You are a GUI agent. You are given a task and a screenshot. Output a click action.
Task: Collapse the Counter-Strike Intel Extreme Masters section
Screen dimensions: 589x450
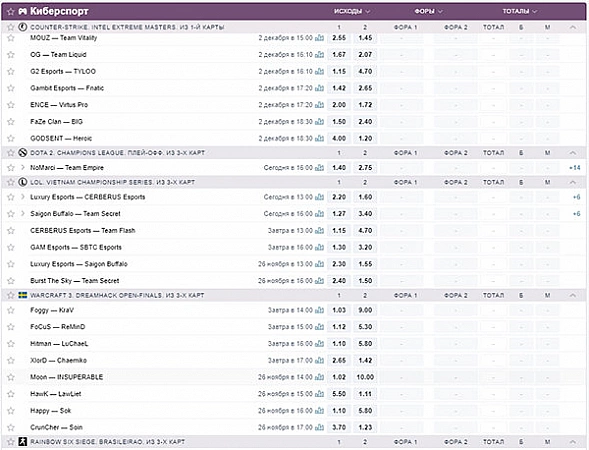pos(572,27)
